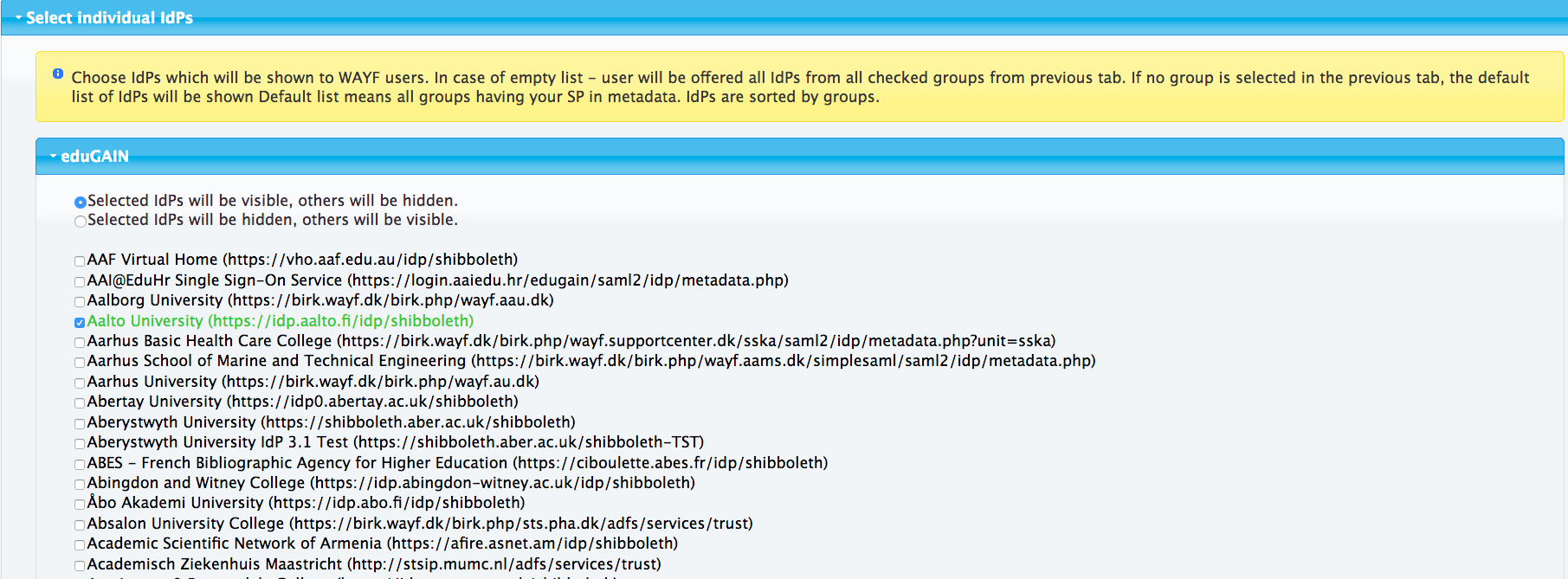The height and width of the screenshot is (579, 1568).
Task: Tick the Åbo Akademi University checkbox
Action: pos(80,505)
